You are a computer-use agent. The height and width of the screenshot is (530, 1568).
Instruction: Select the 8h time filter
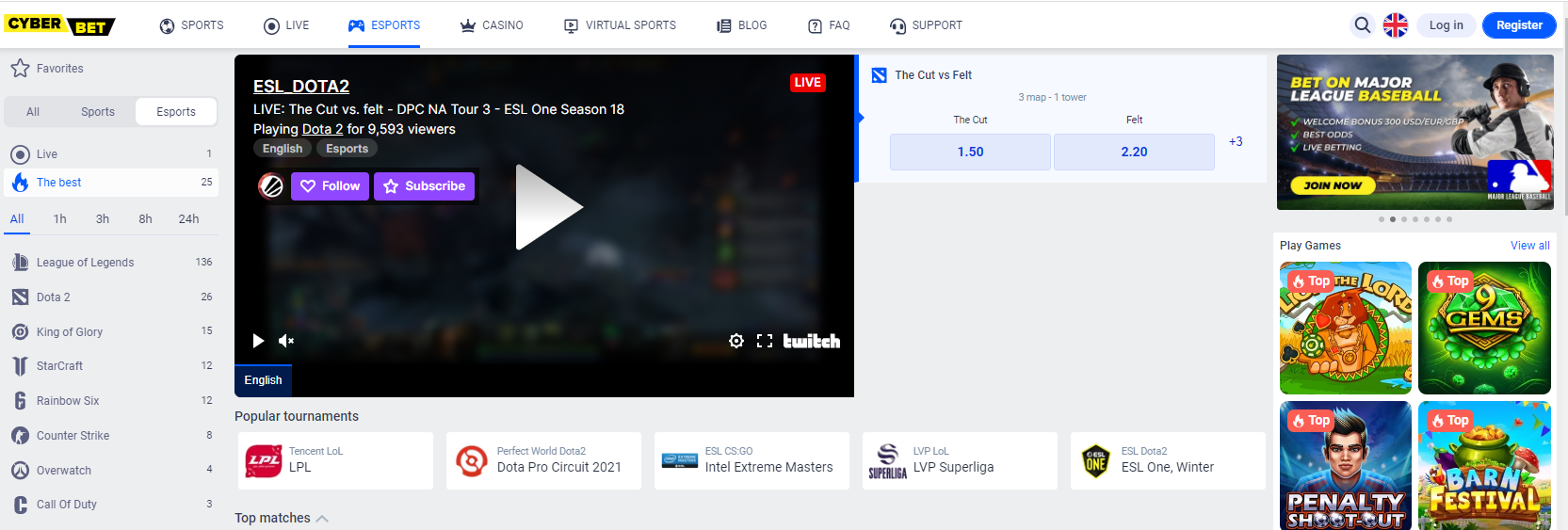point(145,218)
